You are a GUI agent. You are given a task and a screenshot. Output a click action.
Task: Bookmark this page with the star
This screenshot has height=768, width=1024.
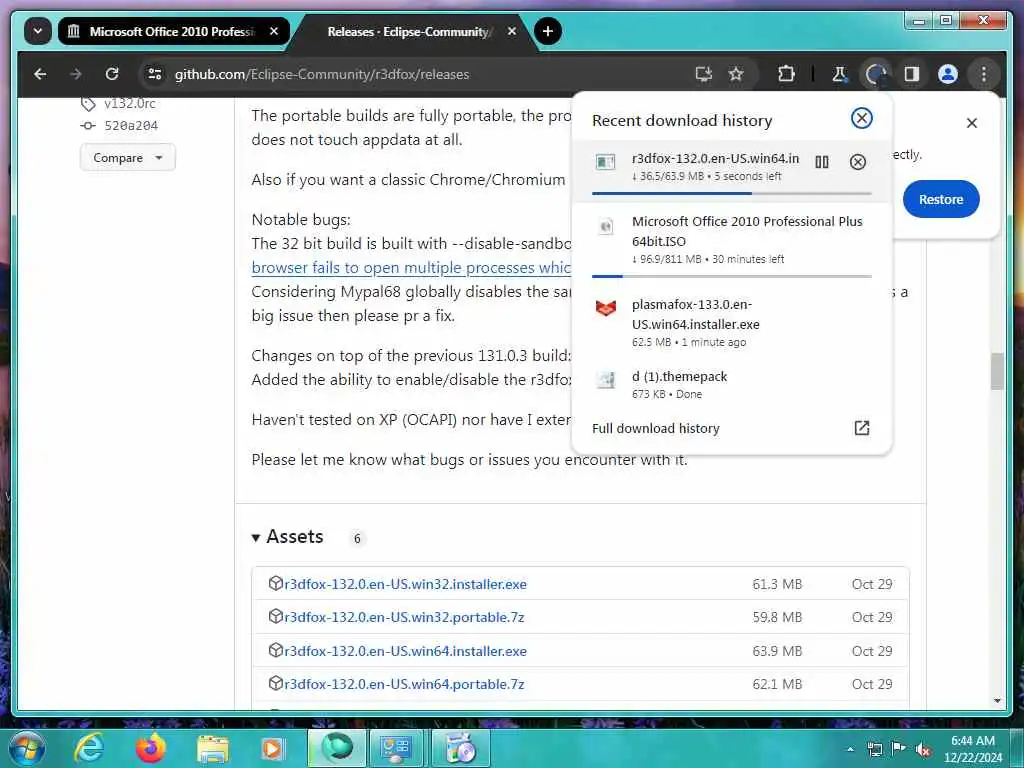[x=736, y=74]
